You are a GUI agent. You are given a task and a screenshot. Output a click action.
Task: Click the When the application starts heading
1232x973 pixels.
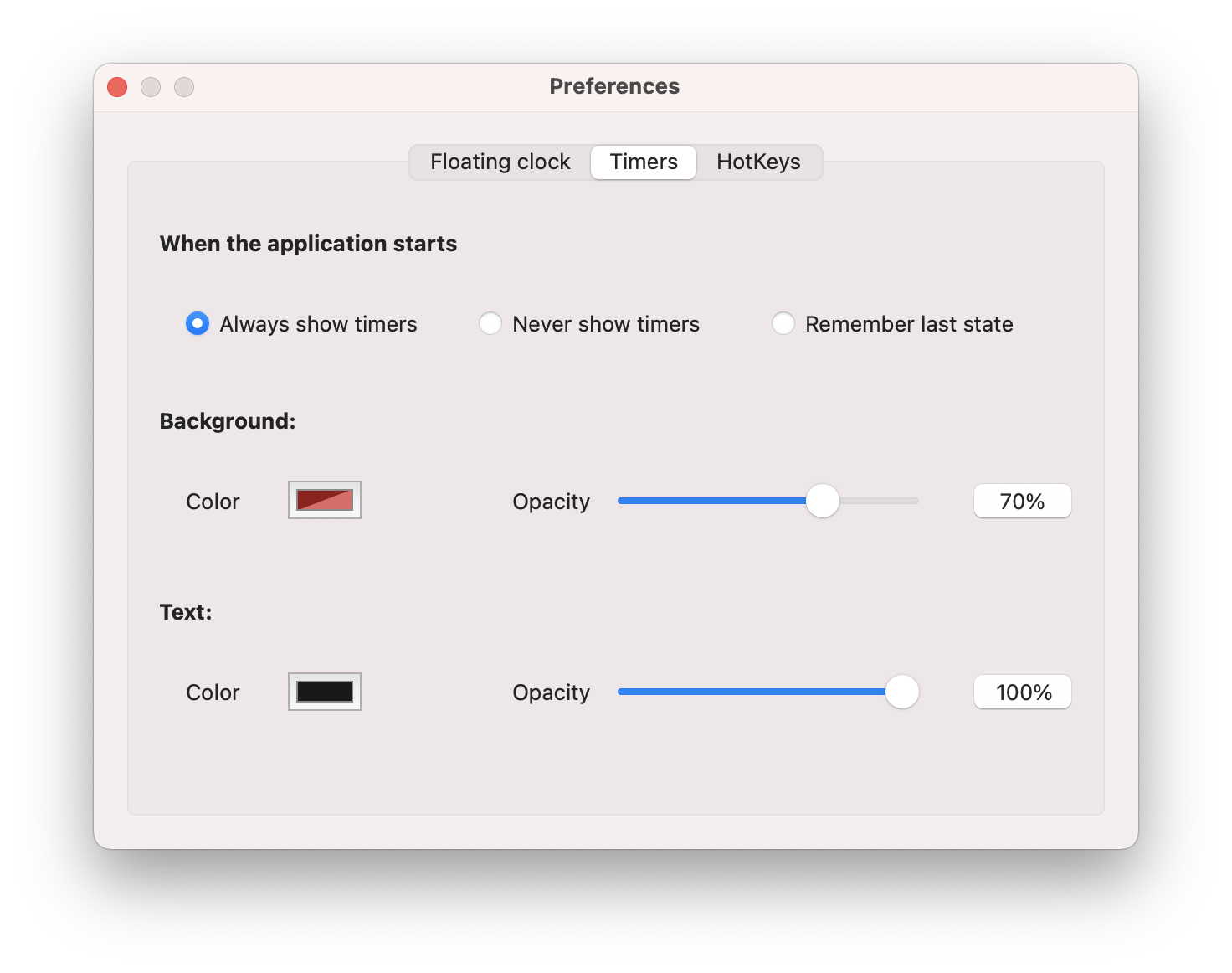coord(308,244)
